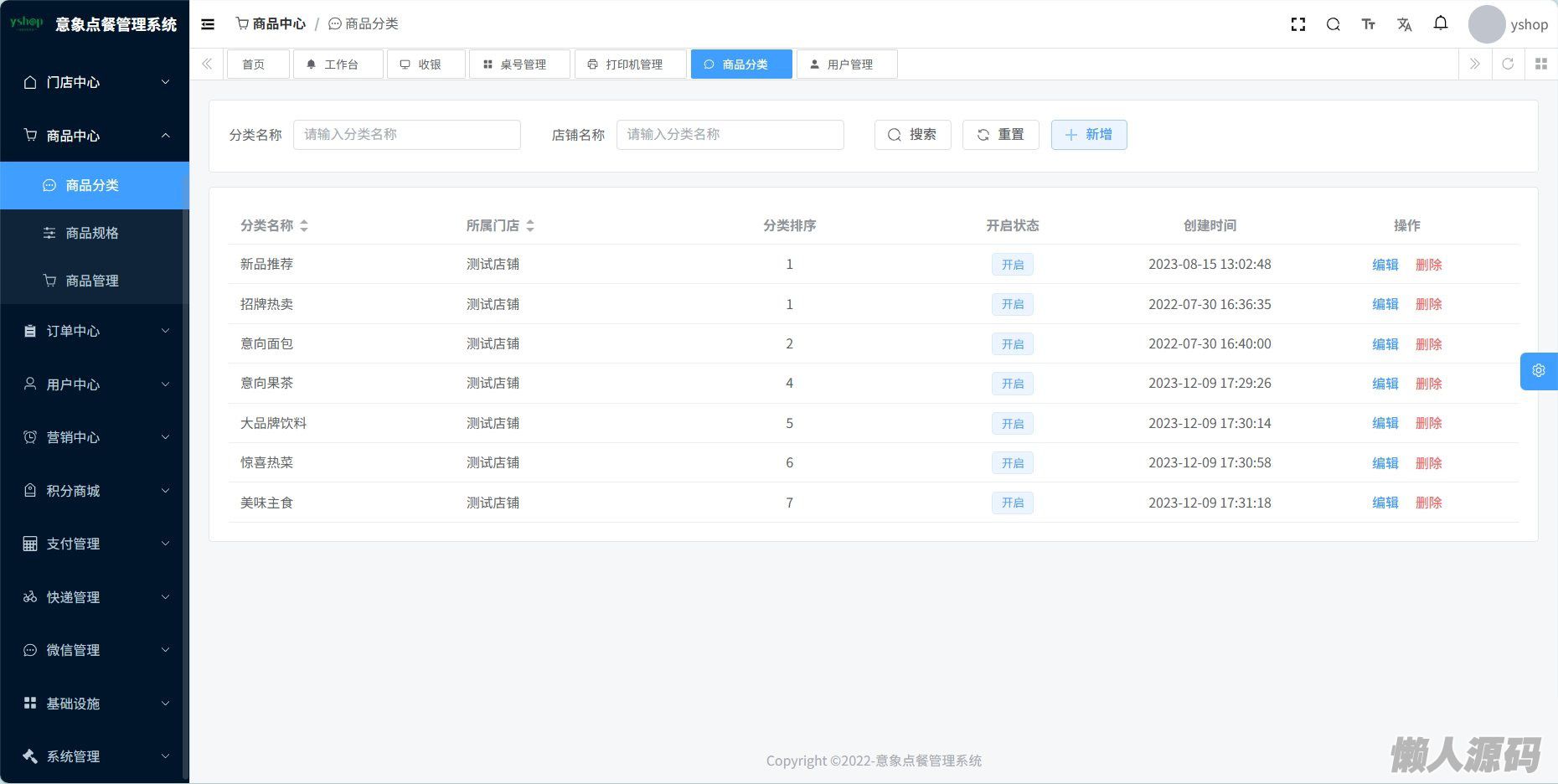
Task: Click the 新增 button
Action: click(x=1089, y=135)
